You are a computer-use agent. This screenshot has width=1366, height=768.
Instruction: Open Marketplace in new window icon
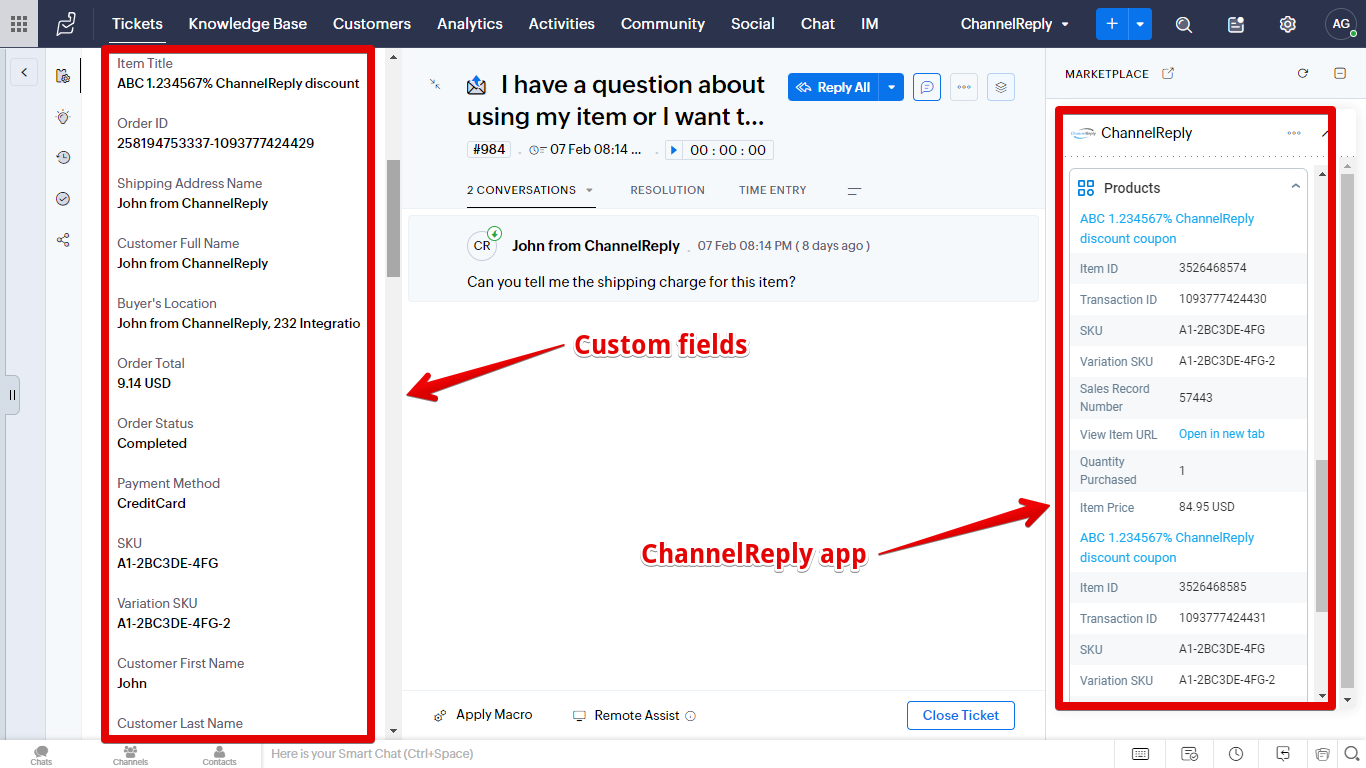(1168, 73)
